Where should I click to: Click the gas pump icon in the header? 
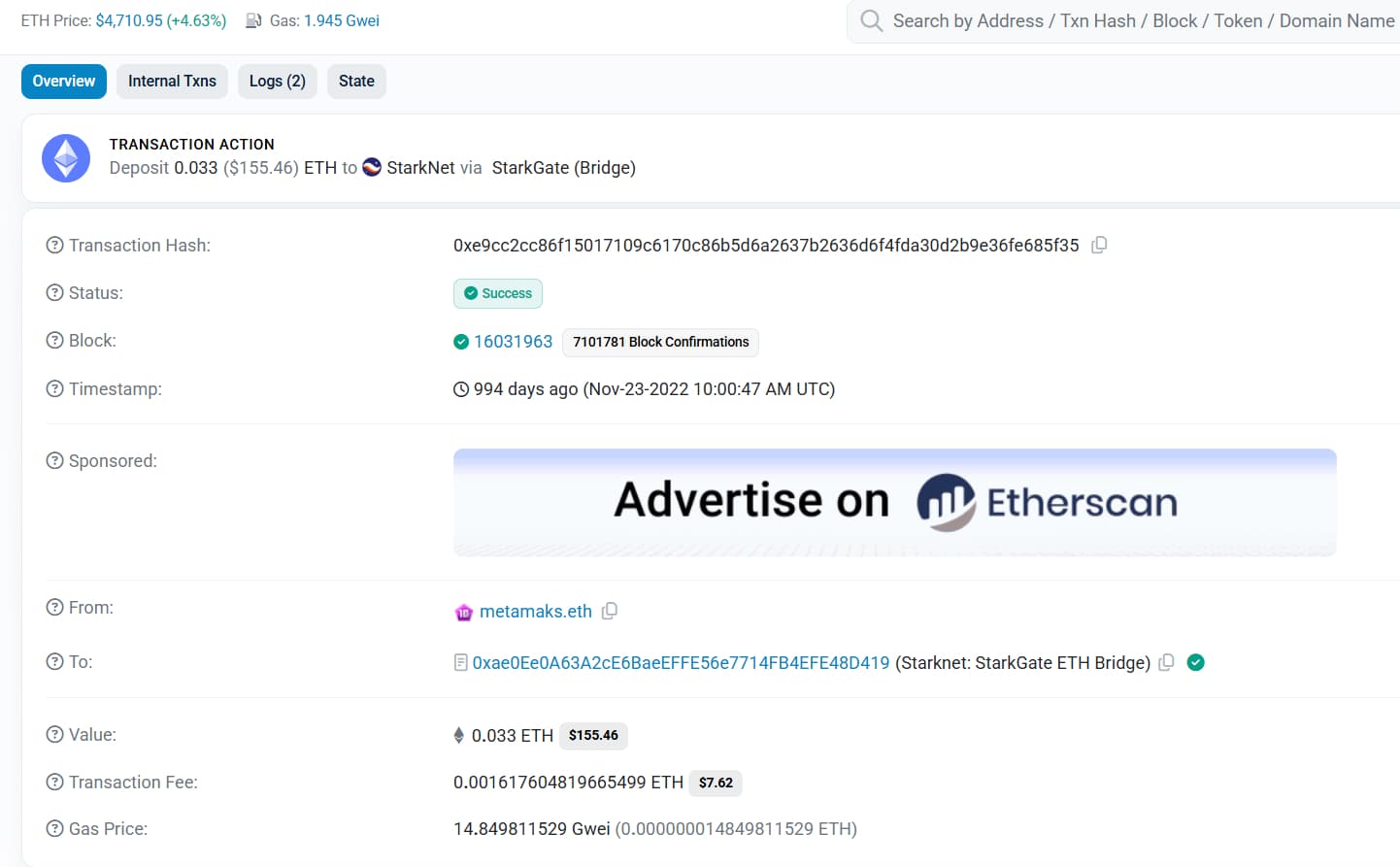pyautogui.click(x=250, y=19)
